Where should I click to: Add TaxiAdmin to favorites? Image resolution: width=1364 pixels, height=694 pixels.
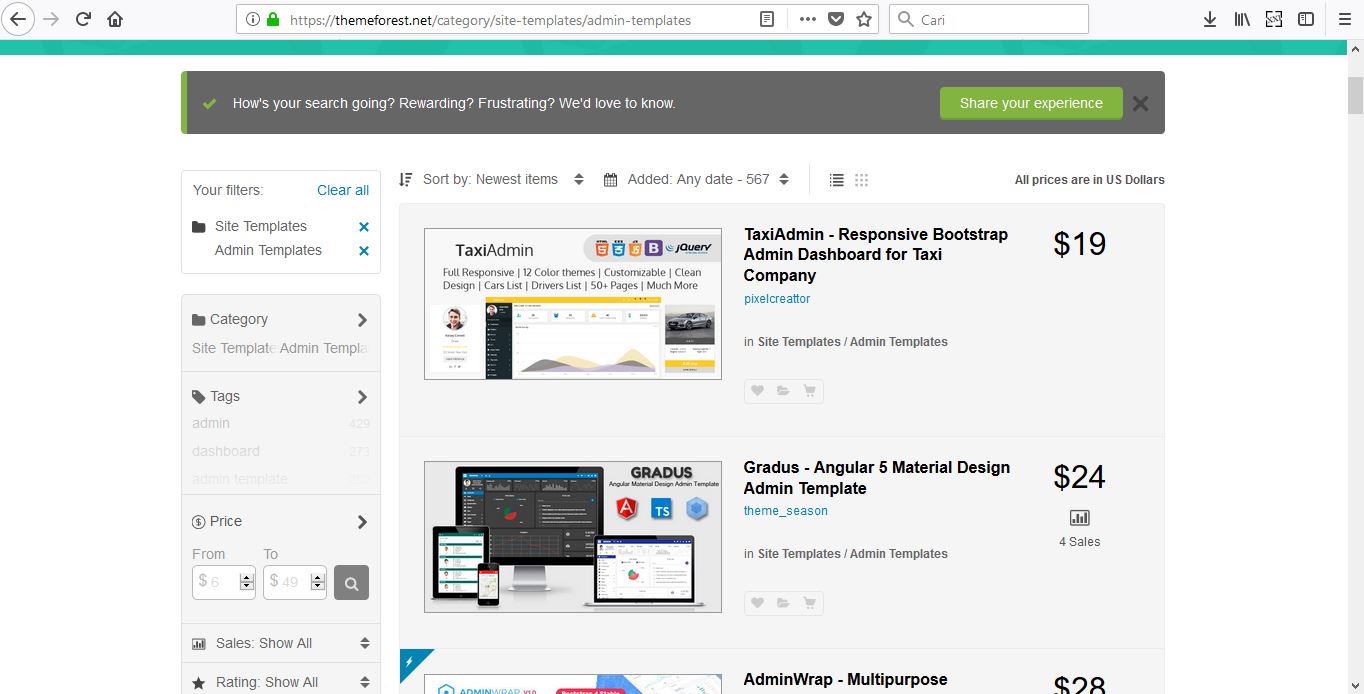pos(757,391)
